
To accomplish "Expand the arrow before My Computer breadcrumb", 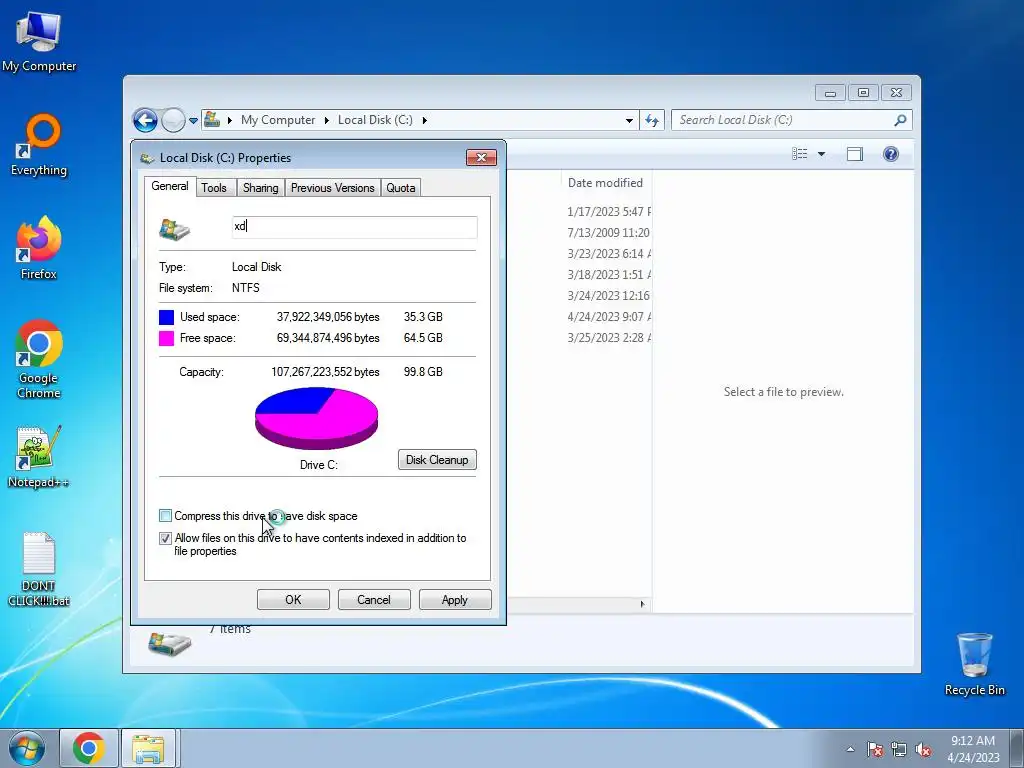I will click(x=230, y=120).
